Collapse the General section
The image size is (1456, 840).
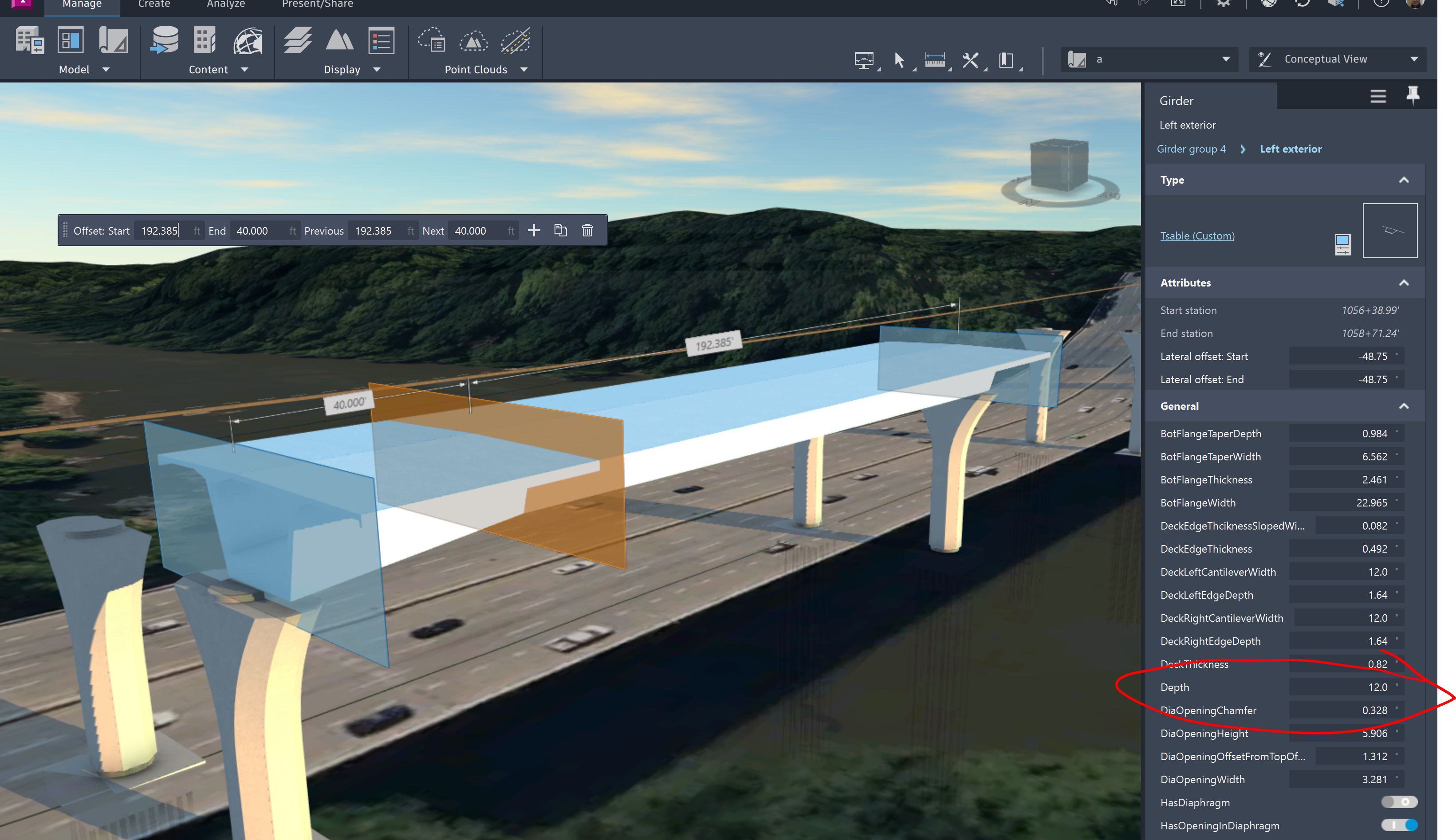pyautogui.click(x=1404, y=405)
